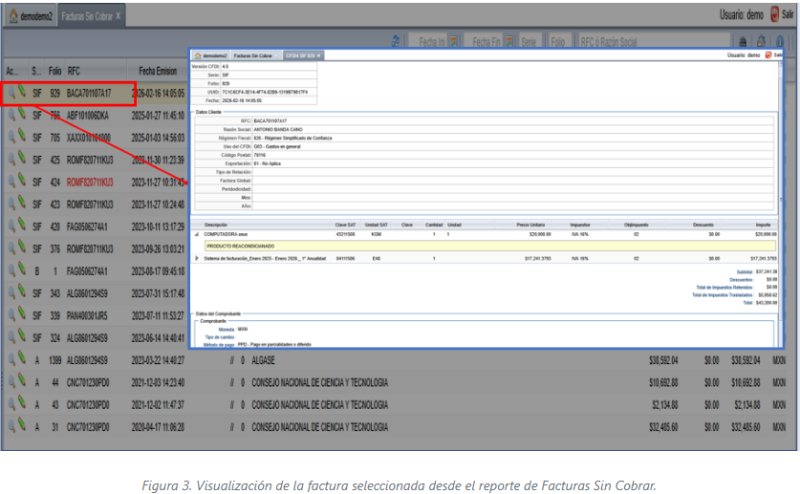Screen dimensions: 800x494
Task: Click pencil edit icon for folio 929
Action: [x=21, y=92]
